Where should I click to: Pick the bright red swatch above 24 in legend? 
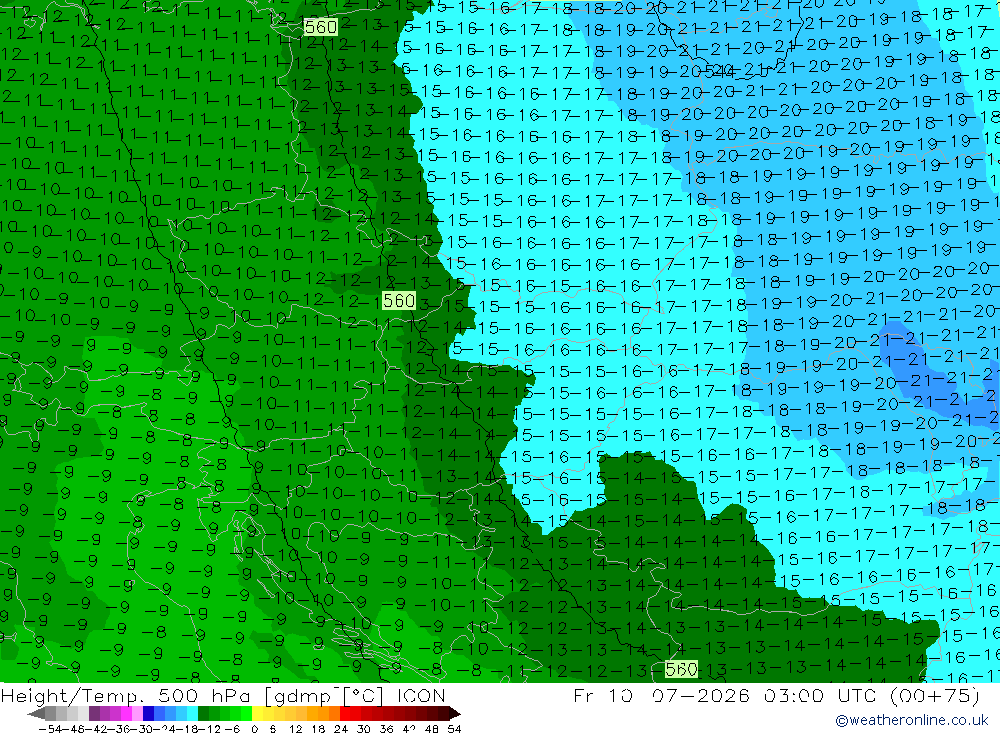point(345,713)
